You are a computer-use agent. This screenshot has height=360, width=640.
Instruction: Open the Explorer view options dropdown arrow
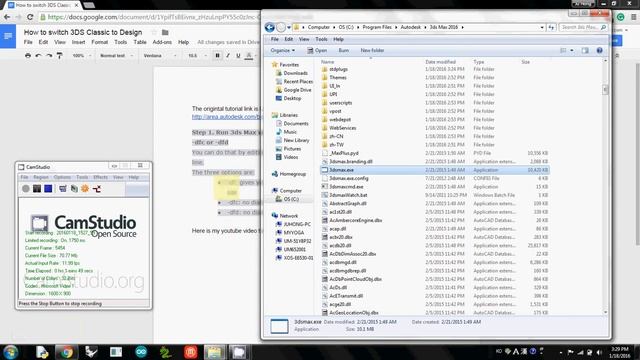(572, 50)
